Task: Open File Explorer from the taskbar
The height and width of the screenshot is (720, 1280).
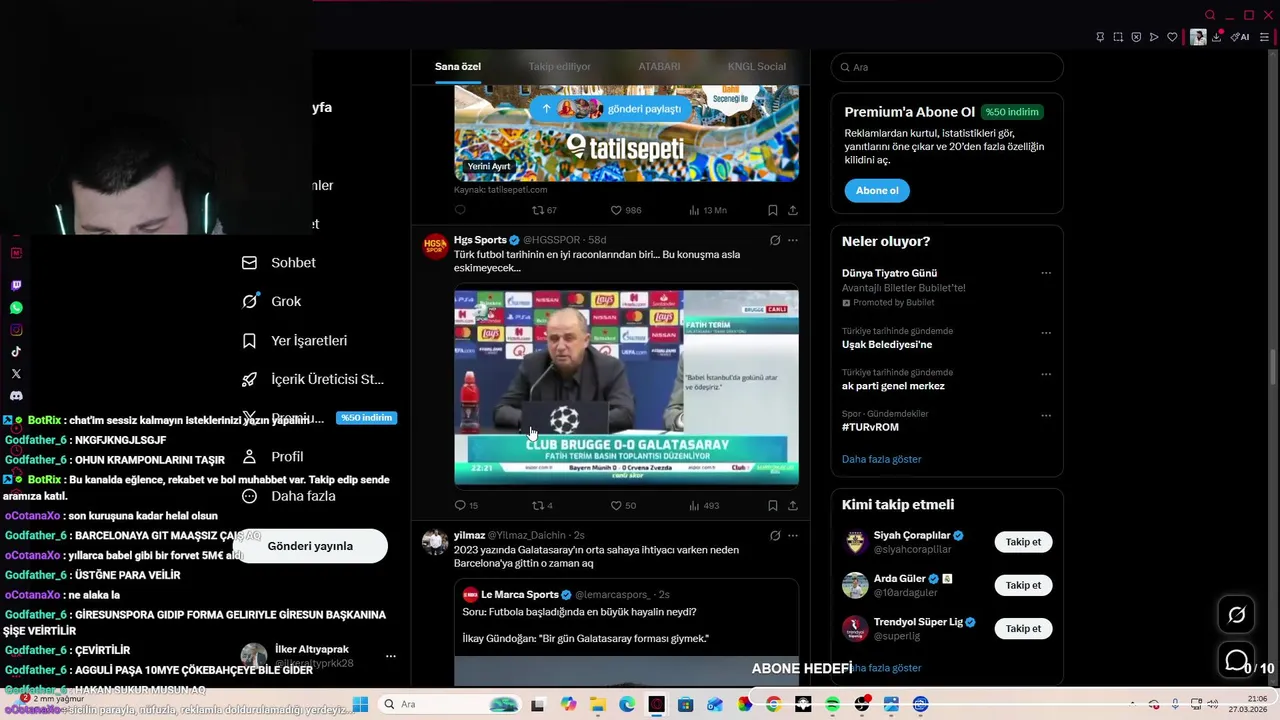Action: (x=597, y=704)
